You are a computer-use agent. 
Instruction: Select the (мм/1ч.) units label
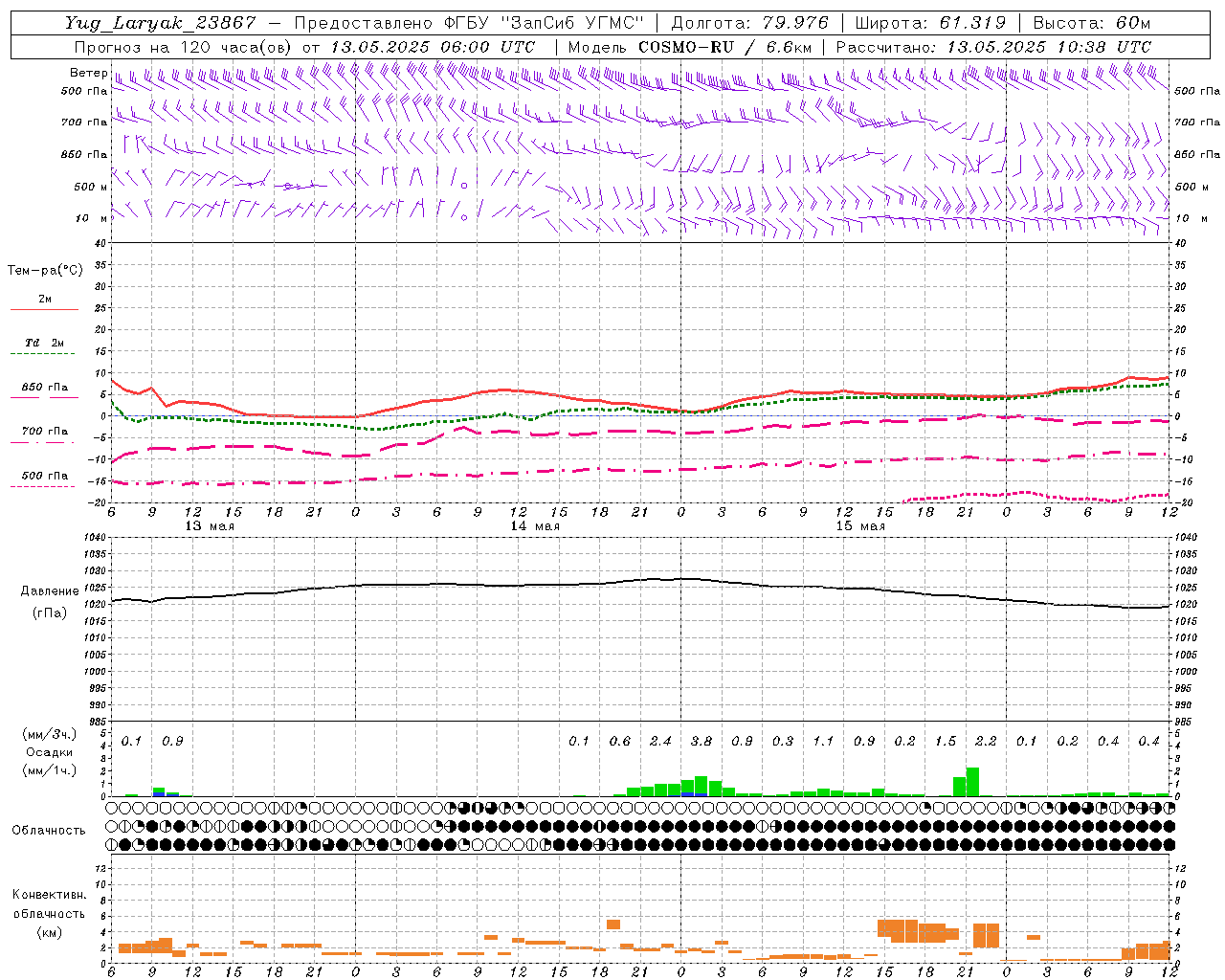pyautogui.click(x=49, y=770)
